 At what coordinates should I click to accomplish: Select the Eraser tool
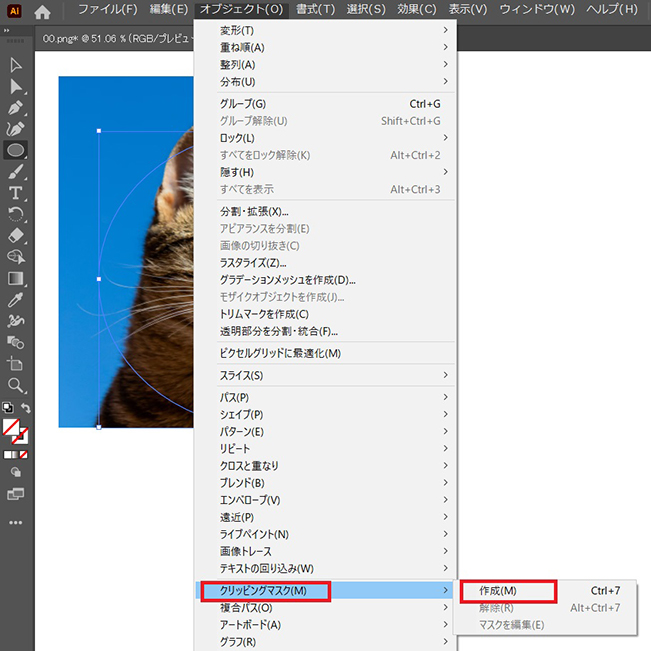[x=15, y=236]
